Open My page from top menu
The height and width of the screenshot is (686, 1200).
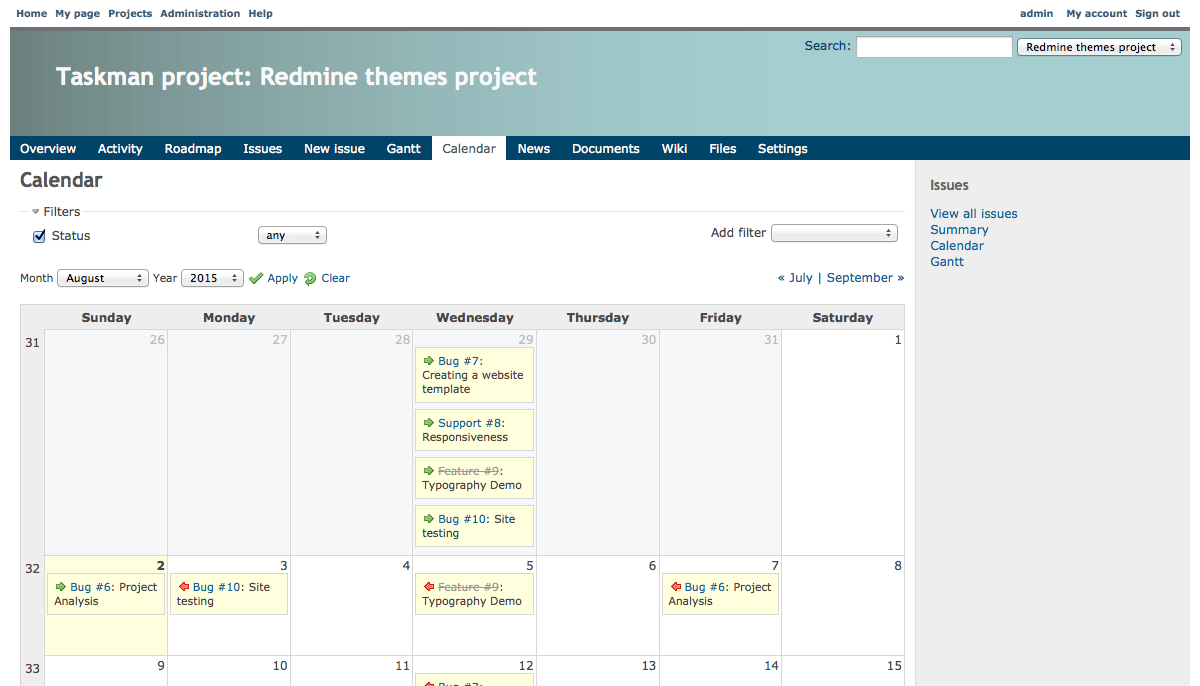click(x=78, y=13)
